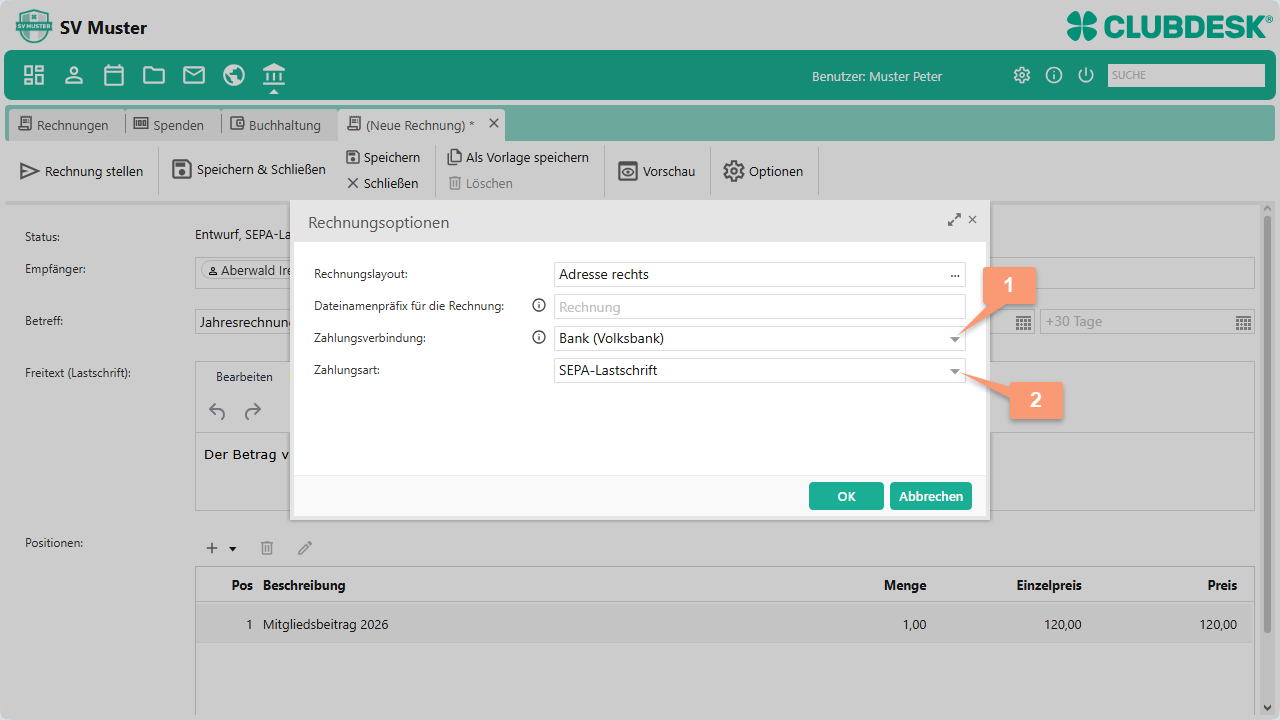Screen dimensions: 1280x720
Task: Click the search field SUCHE
Action: point(1186,75)
